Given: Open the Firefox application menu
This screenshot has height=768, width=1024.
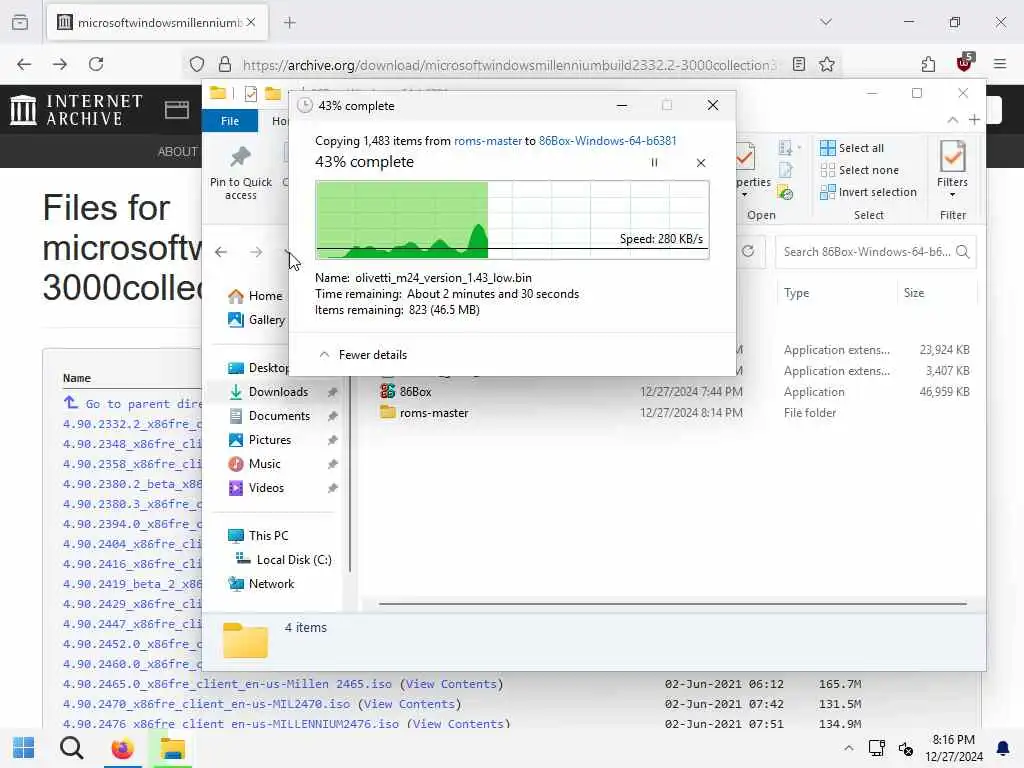Looking at the screenshot, I should (1000, 64).
